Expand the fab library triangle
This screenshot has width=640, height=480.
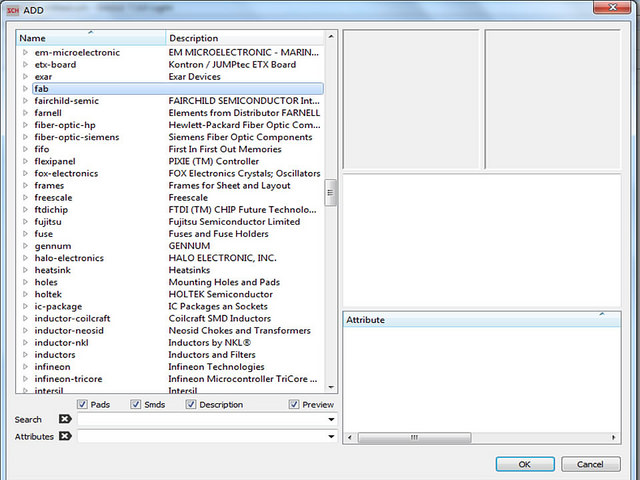click(x=25, y=89)
